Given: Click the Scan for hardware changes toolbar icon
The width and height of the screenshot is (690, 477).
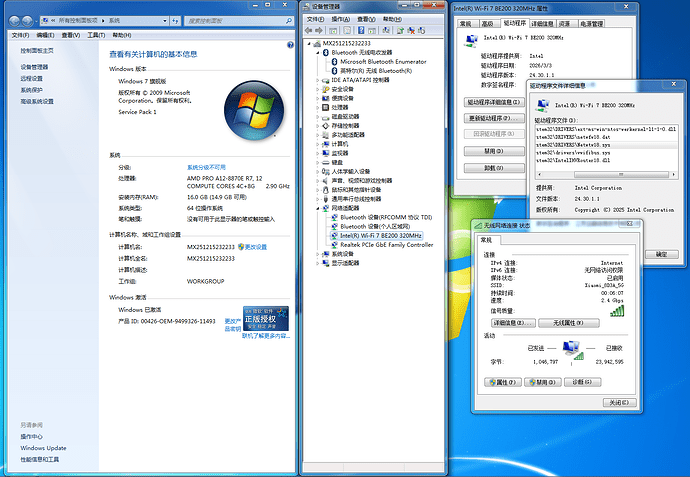Looking at the screenshot, I should click(386, 30).
